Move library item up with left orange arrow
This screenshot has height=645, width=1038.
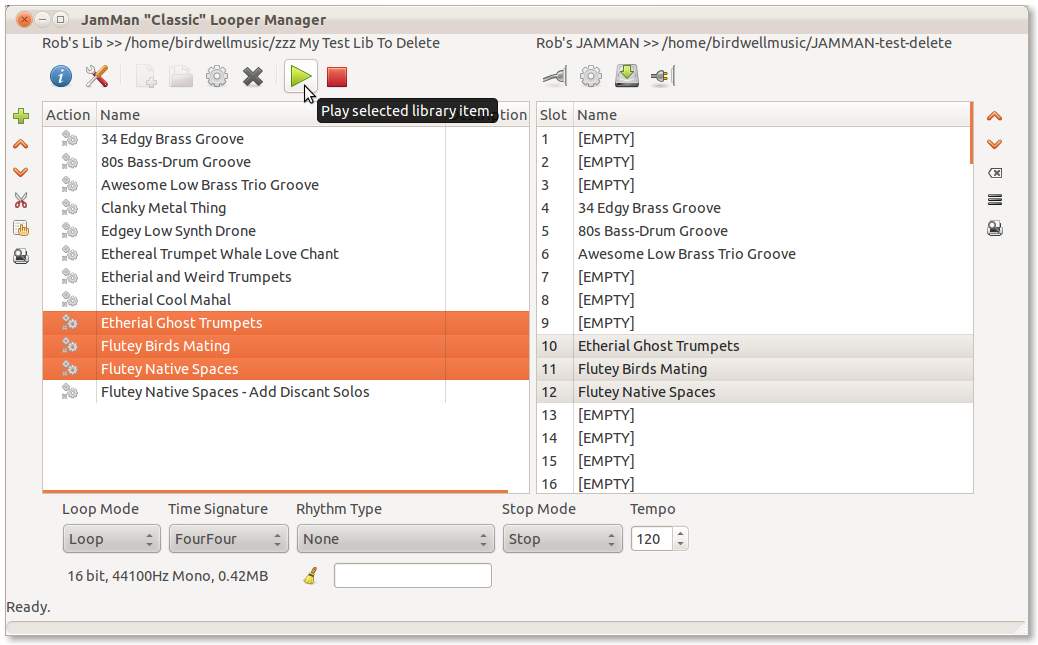point(21,144)
